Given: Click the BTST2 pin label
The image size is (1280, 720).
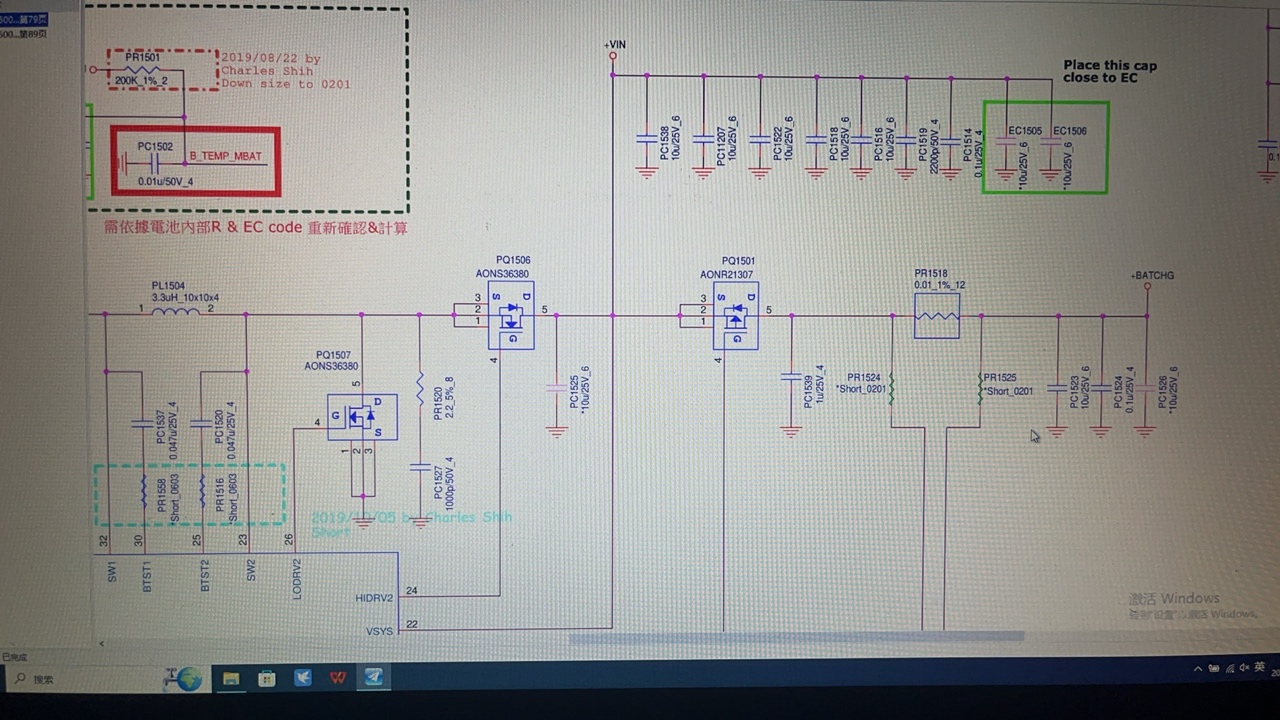Looking at the screenshot, I should click(x=205, y=577).
